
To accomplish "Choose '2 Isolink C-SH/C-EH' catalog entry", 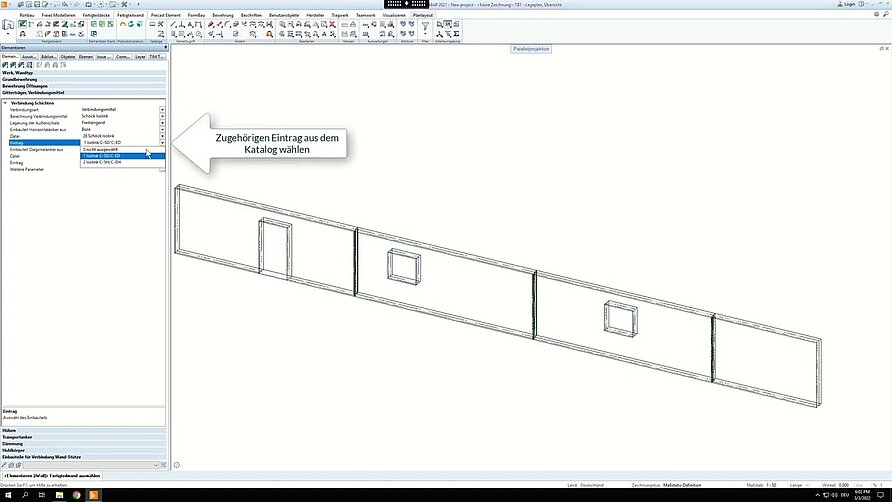I will click(102, 163).
